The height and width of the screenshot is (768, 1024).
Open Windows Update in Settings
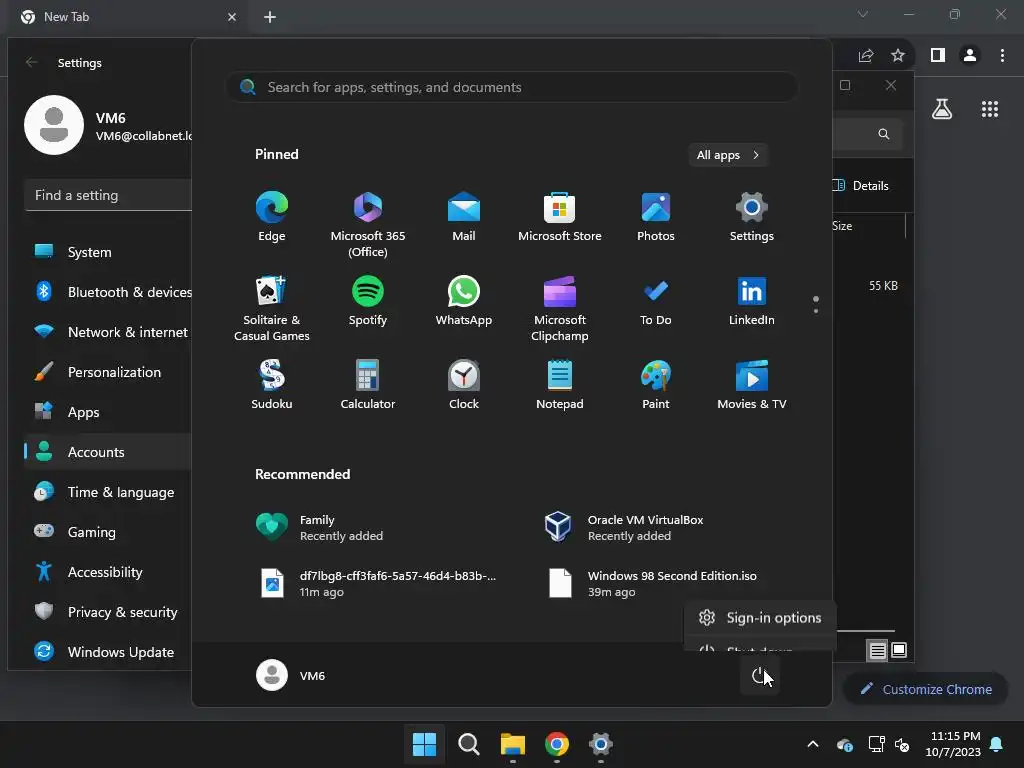108,652
